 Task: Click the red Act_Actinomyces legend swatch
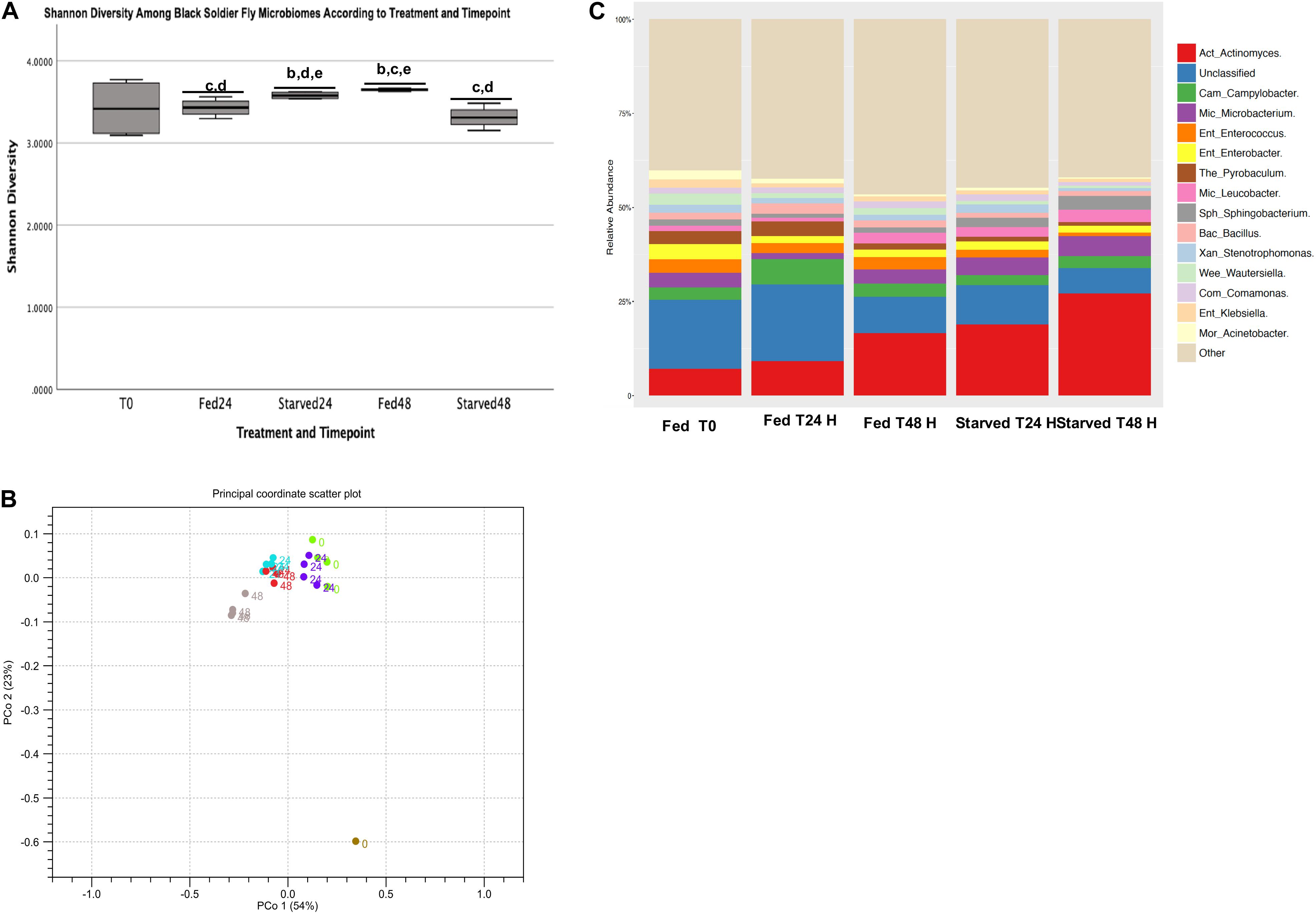[x=1186, y=53]
